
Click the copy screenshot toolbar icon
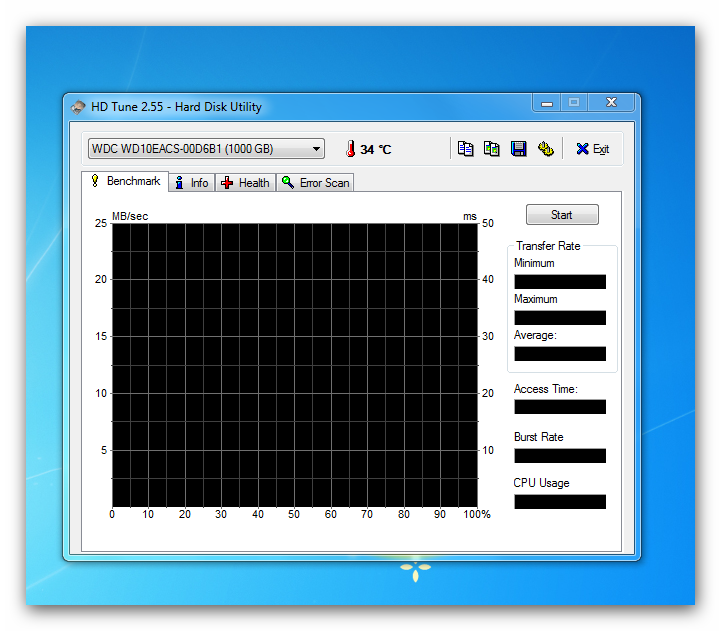tap(492, 149)
